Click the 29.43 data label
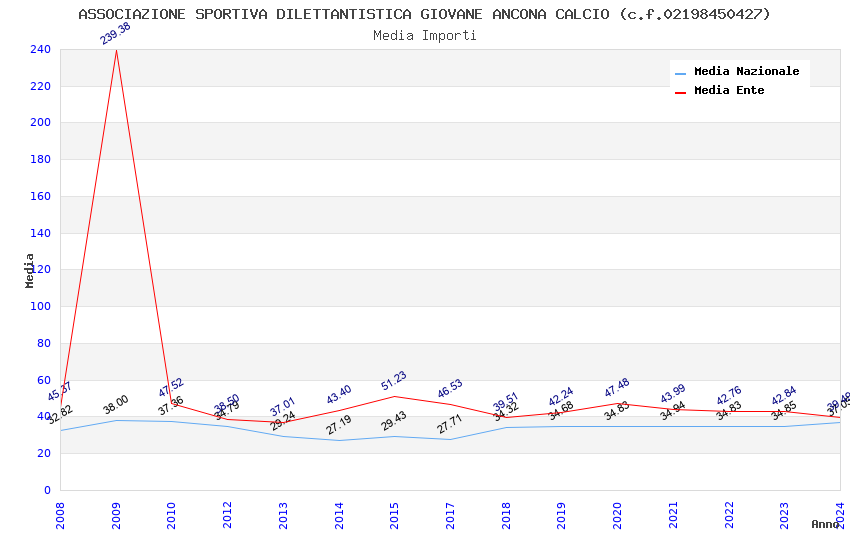850x550 pixels. pos(394,421)
